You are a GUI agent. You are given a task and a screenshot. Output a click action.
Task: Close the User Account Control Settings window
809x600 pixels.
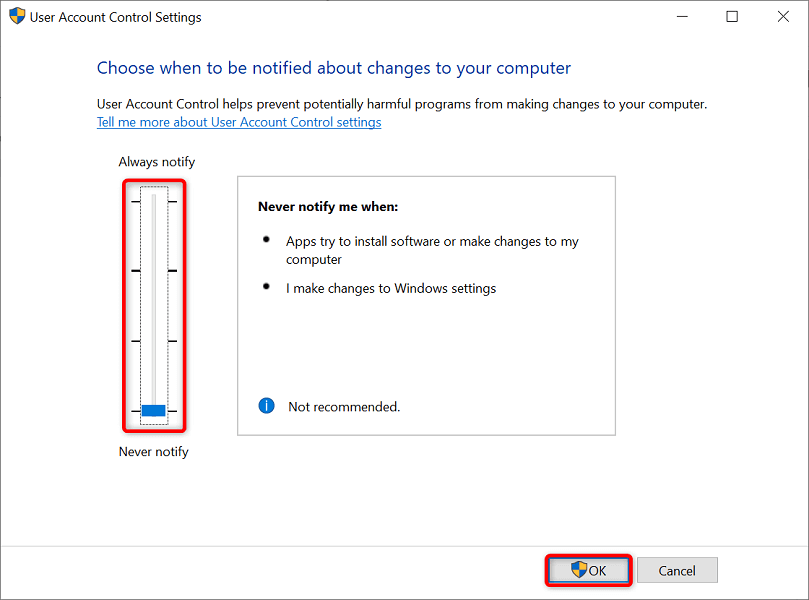pyautogui.click(x=783, y=17)
